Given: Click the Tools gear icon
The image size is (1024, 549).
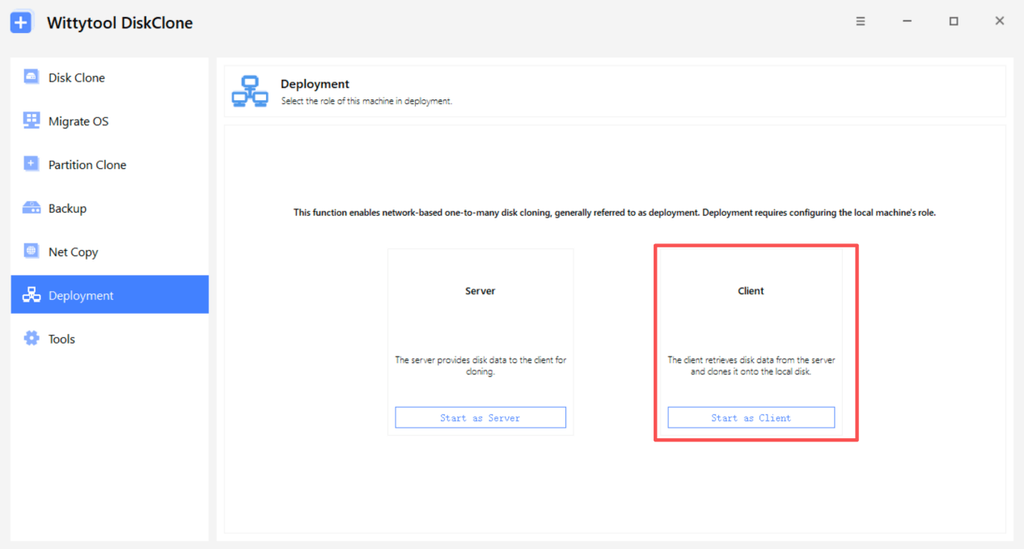Looking at the screenshot, I should [x=31, y=338].
